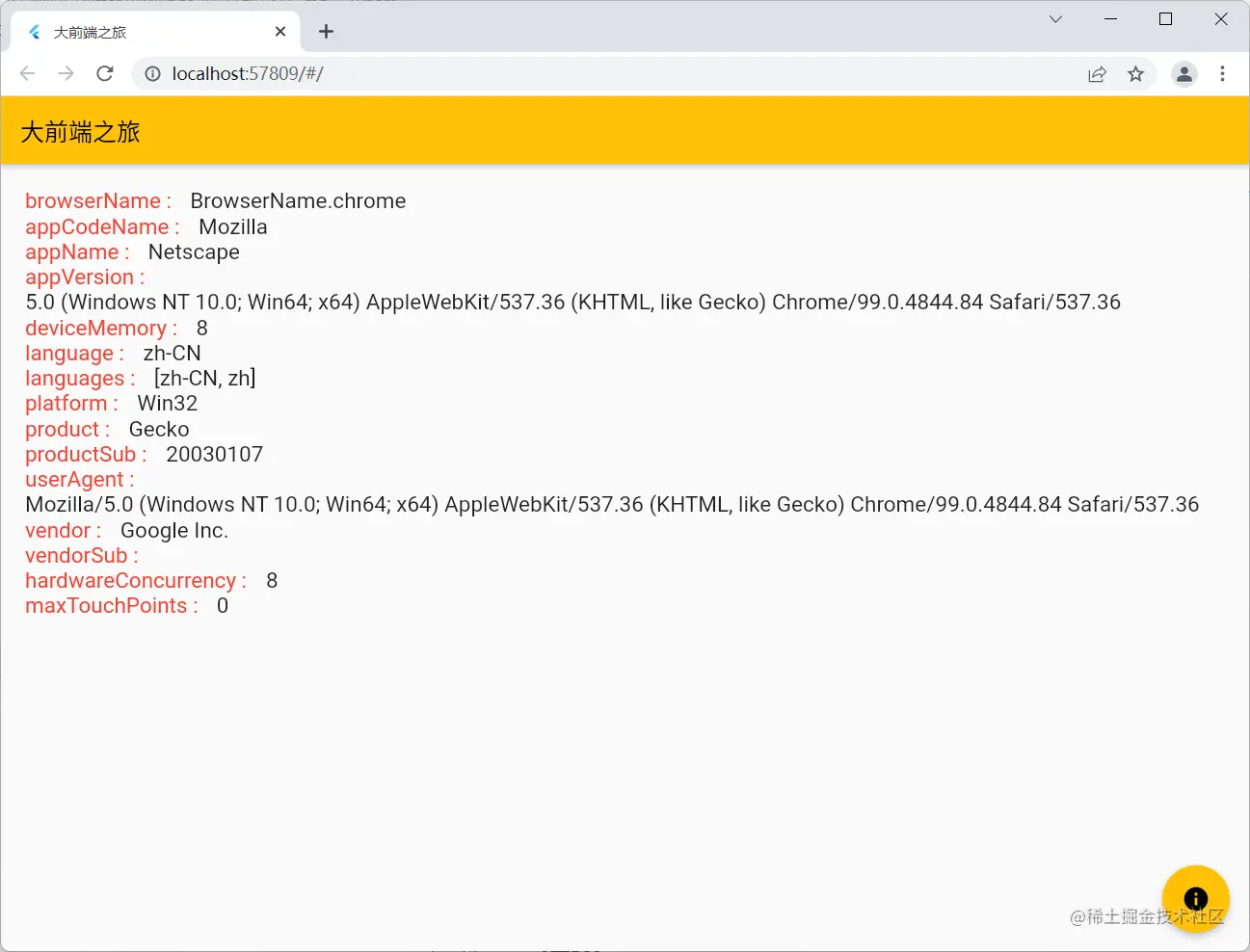The image size is (1250, 952).
Task: Click the vendorSub label
Action: (82, 555)
